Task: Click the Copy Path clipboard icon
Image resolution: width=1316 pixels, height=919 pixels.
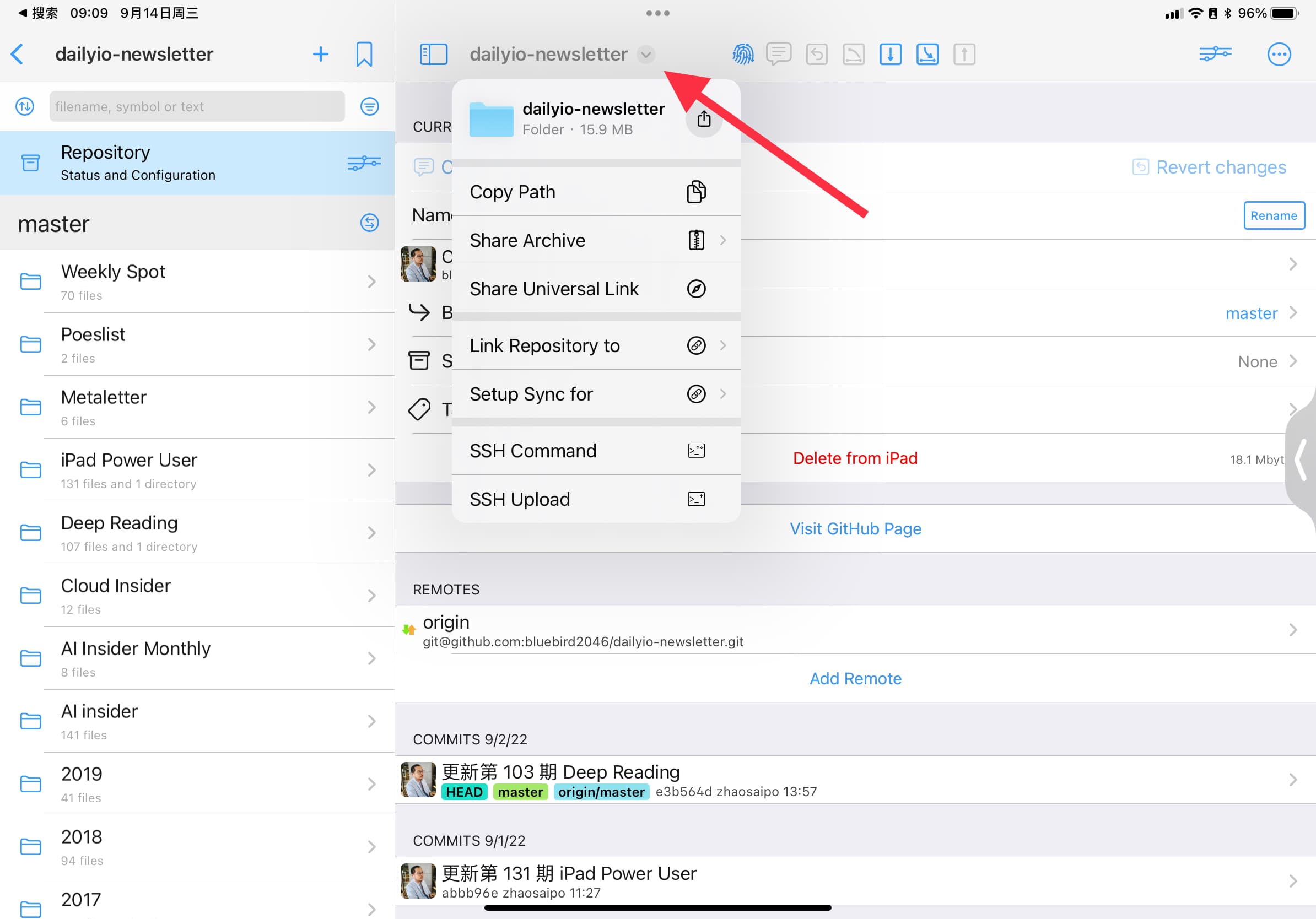Action: click(697, 192)
